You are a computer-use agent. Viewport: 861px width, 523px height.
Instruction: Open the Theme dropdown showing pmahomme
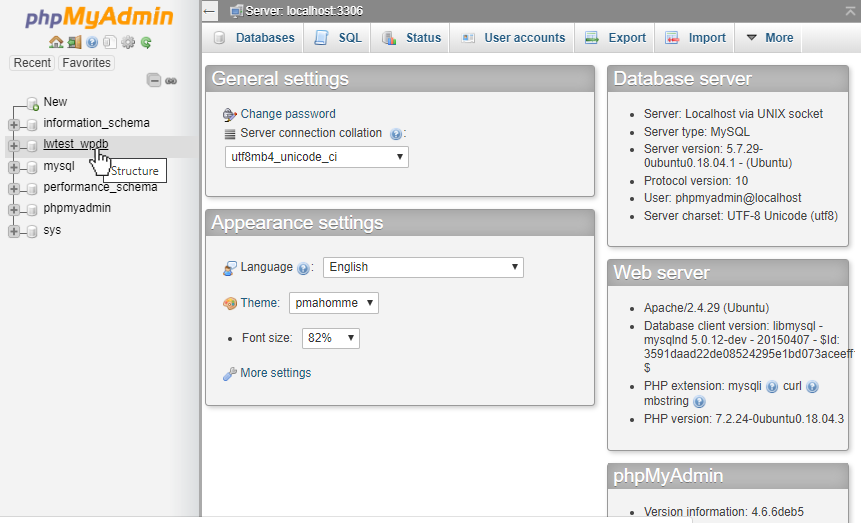click(334, 303)
